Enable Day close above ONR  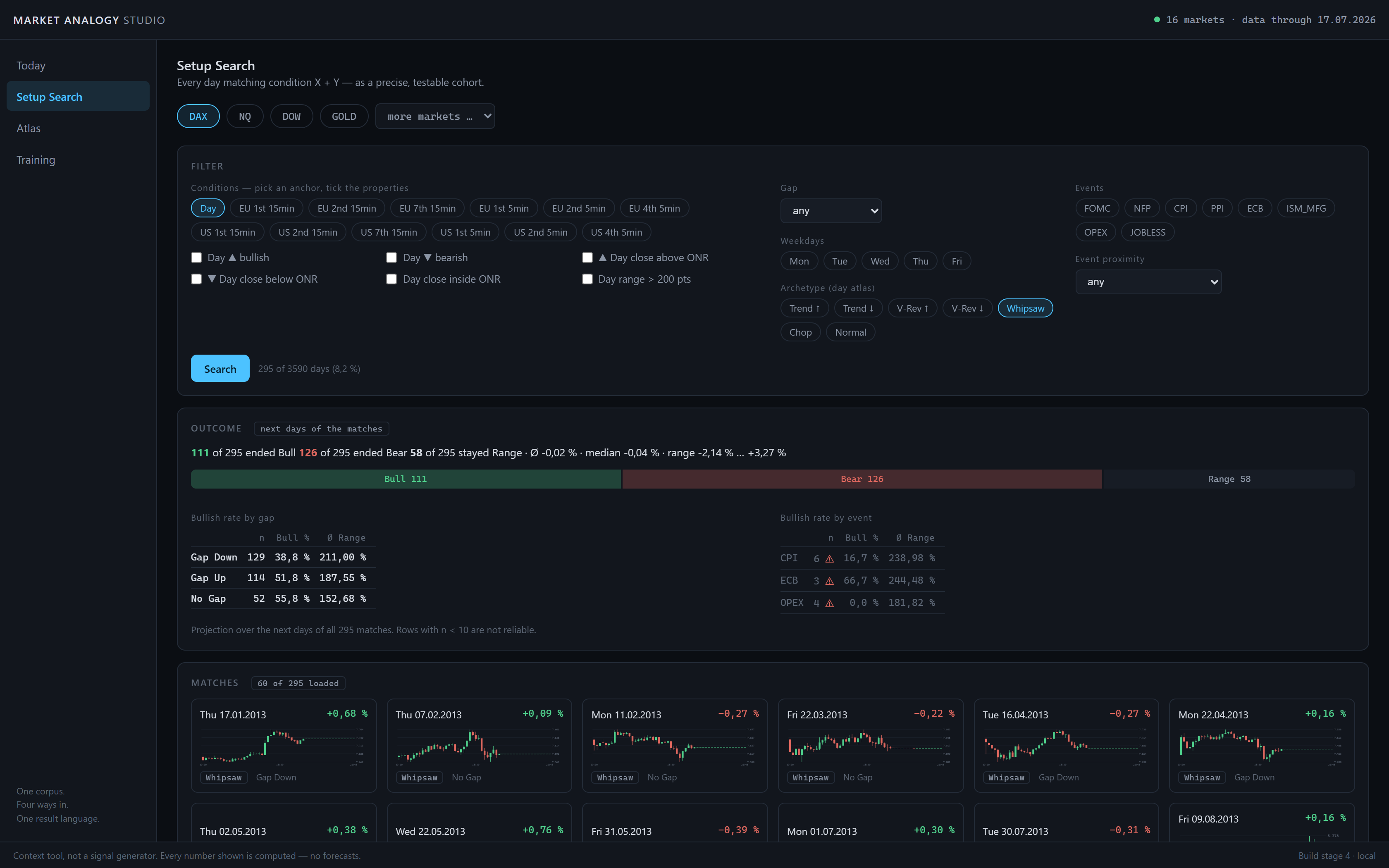tap(587, 258)
